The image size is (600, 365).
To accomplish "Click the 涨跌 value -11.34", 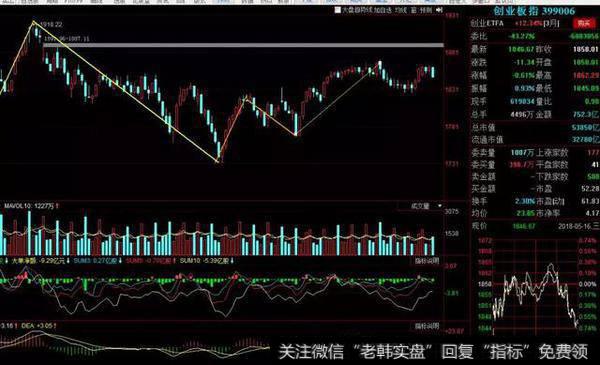I will point(523,62).
